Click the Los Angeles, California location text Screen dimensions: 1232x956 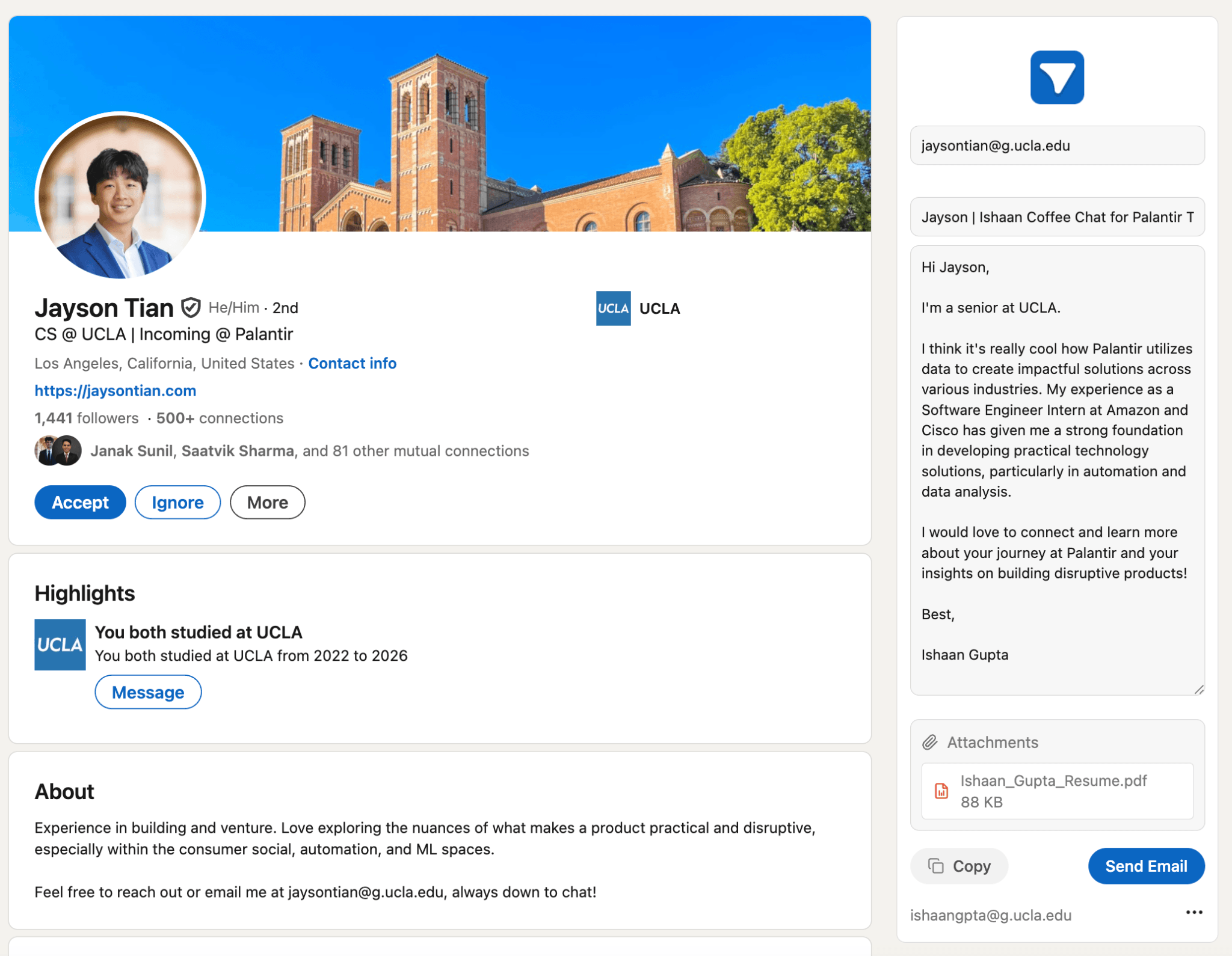(164, 363)
